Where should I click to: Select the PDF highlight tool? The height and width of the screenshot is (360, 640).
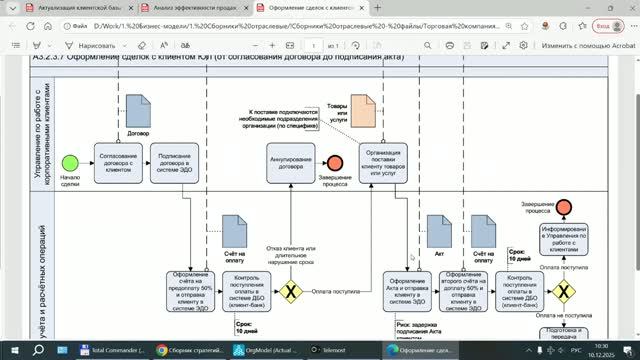(x=37, y=45)
